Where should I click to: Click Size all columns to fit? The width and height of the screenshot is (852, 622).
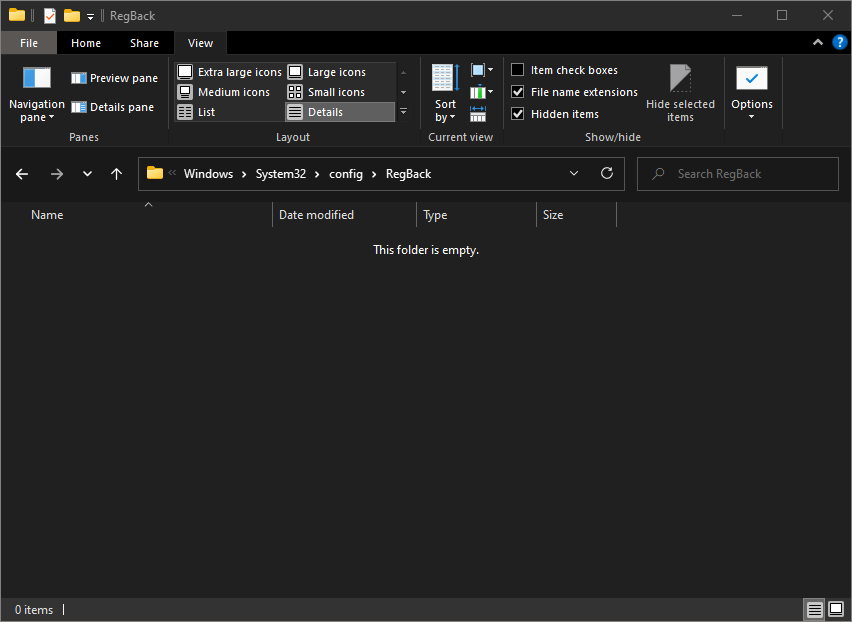coord(478,114)
